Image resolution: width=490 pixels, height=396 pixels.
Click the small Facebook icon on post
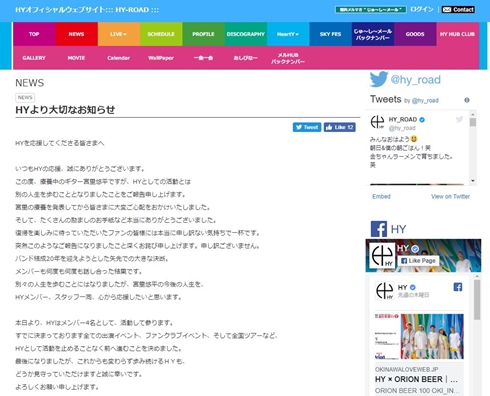pos(458,287)
